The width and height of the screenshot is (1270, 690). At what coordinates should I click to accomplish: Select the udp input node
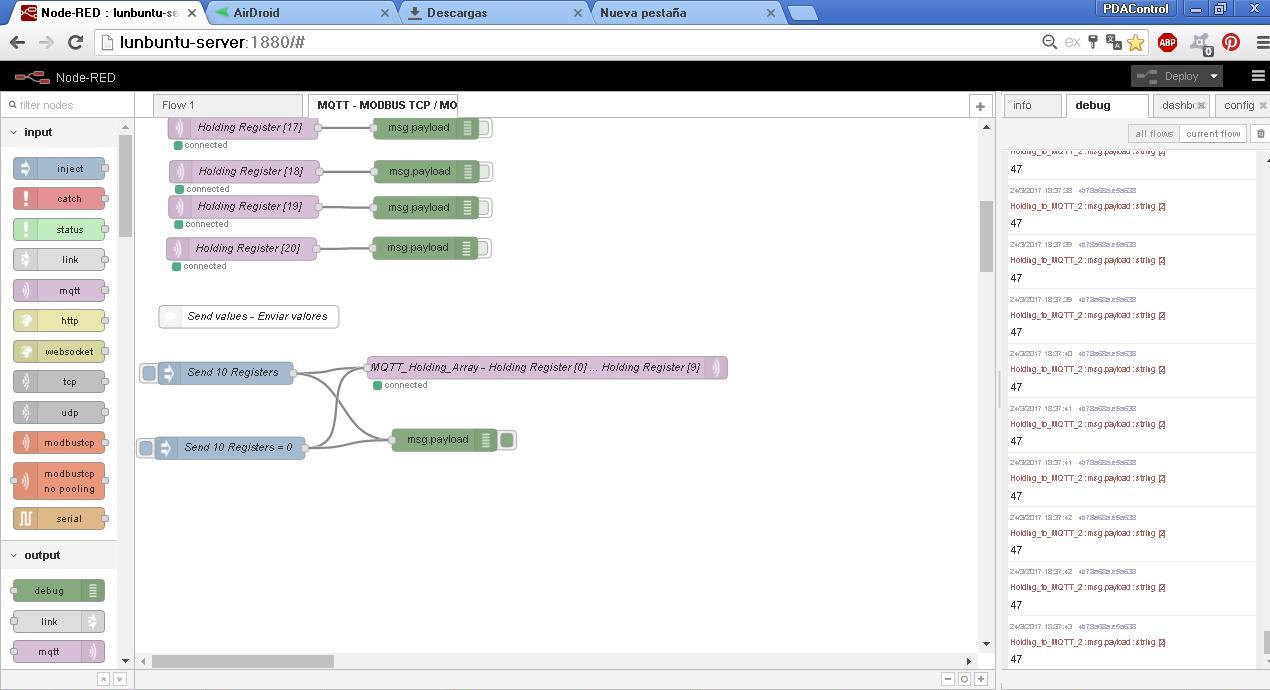tap(59, 412)
